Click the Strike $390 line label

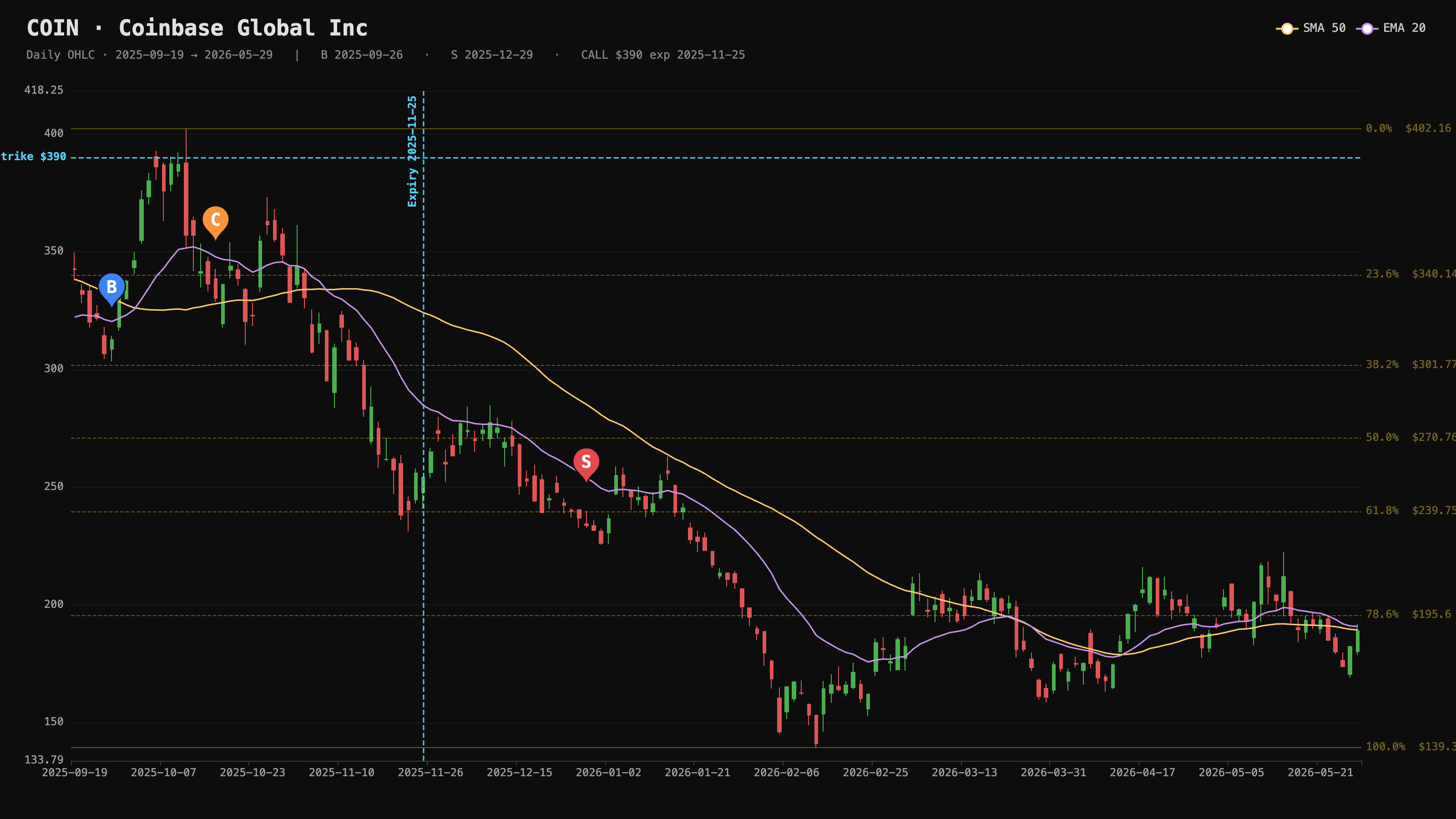tap(33, 157)
